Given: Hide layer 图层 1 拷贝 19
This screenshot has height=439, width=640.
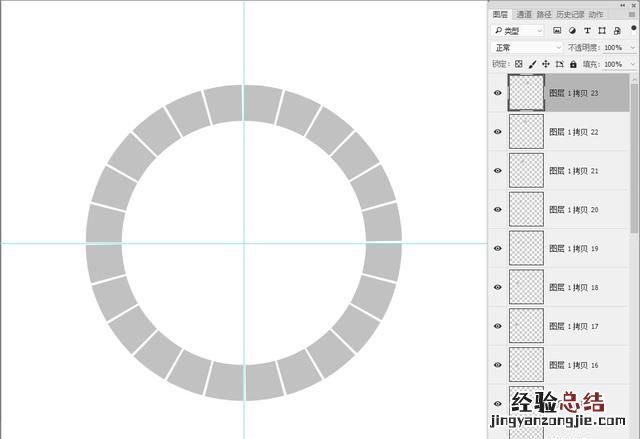Looking at the screenshot, I should tap(498, 248).
